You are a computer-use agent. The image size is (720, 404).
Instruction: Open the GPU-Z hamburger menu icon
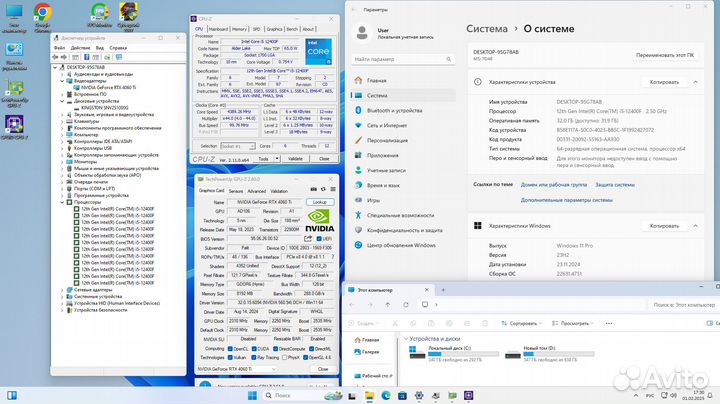[x=333, y=189]
